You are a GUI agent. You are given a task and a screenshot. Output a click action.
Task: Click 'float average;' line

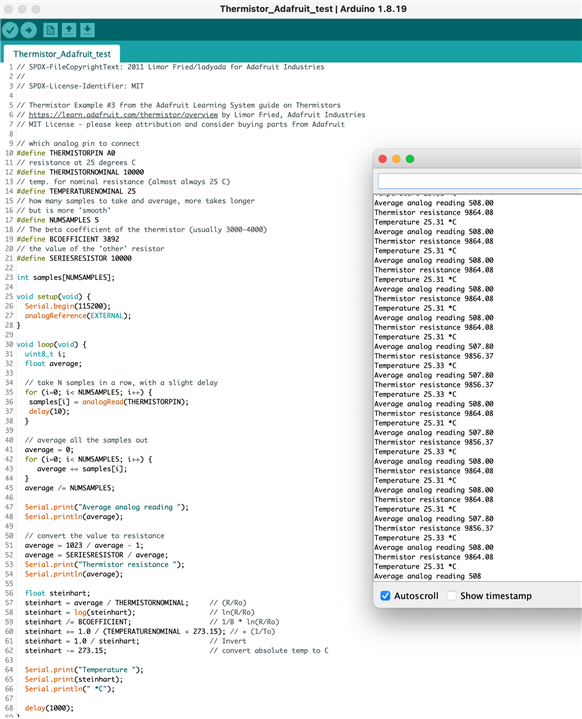(x=53, y=364)
